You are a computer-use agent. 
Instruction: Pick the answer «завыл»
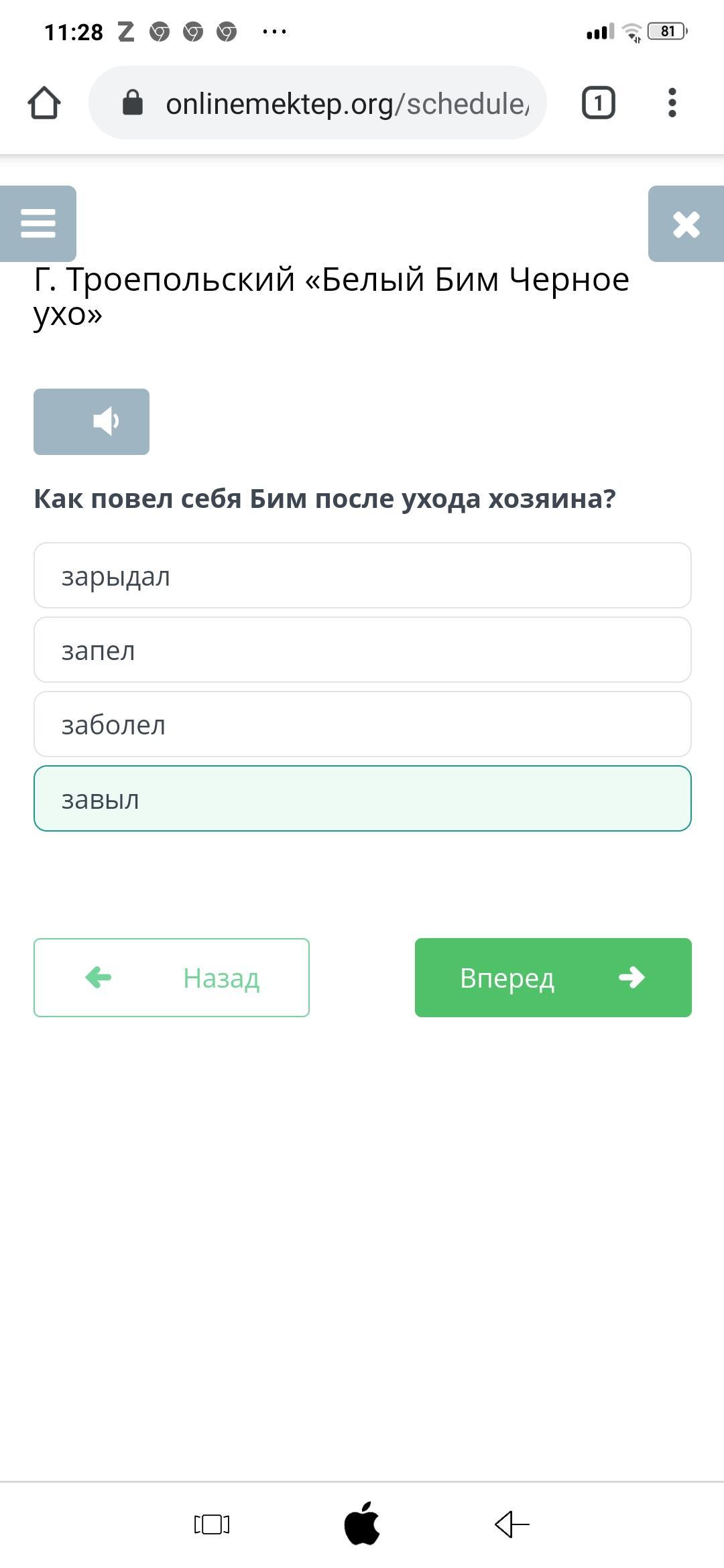coord(362,799)
